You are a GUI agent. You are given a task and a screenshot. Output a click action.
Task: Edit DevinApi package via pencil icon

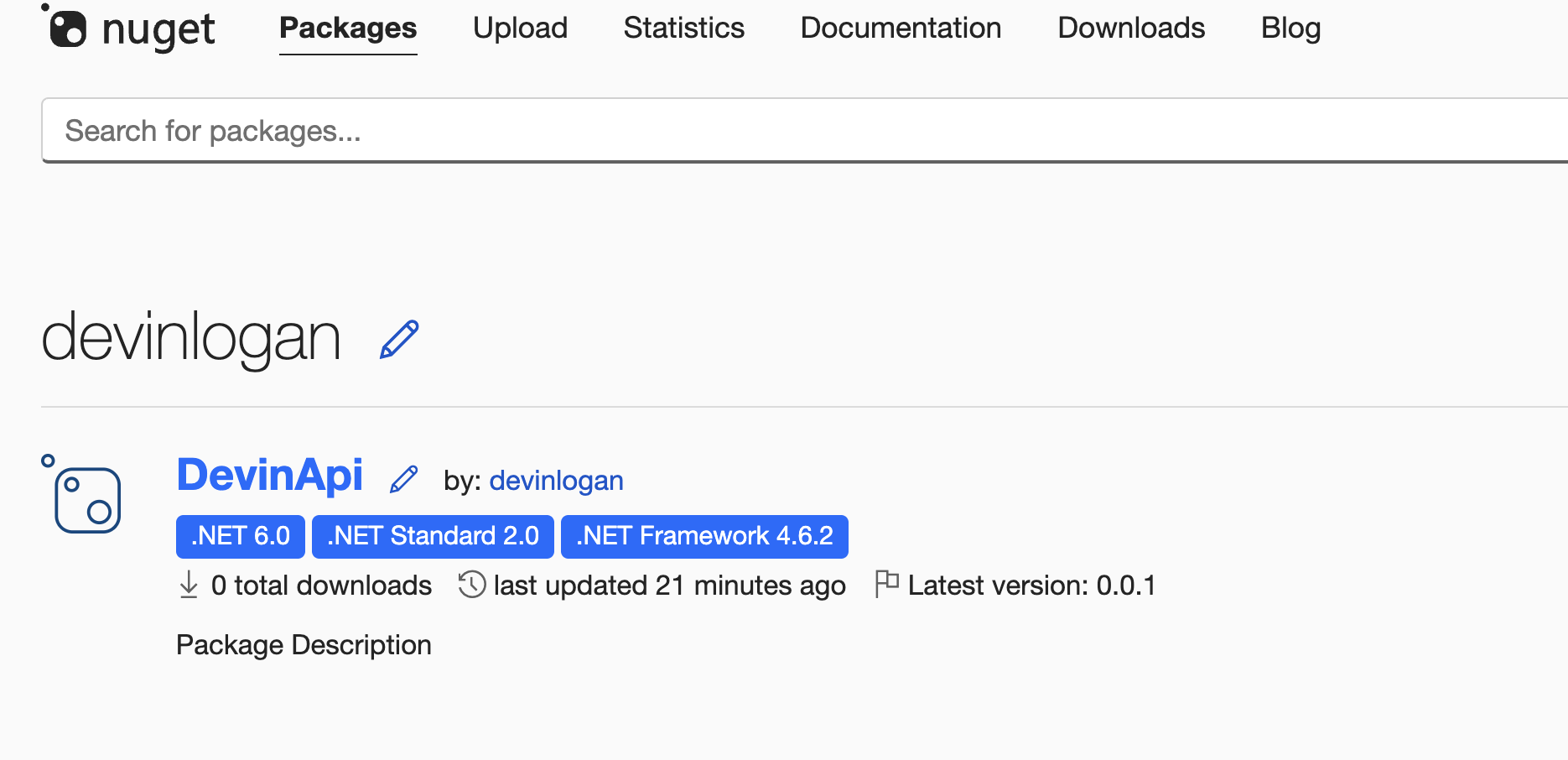coord(404,478)
